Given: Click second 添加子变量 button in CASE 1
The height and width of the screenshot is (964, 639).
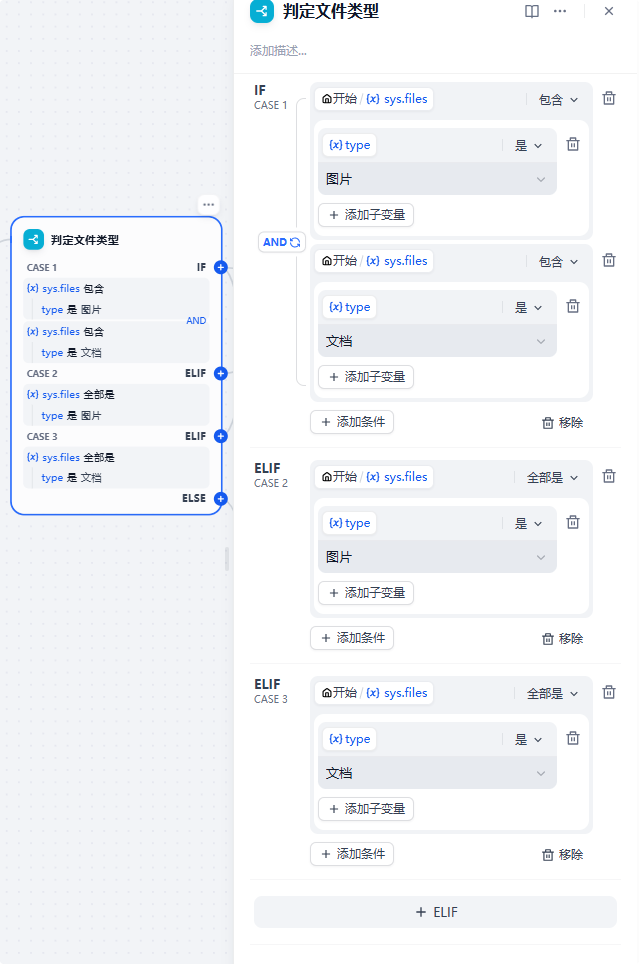Looking at the screenshot, I should tap(366, 376).
